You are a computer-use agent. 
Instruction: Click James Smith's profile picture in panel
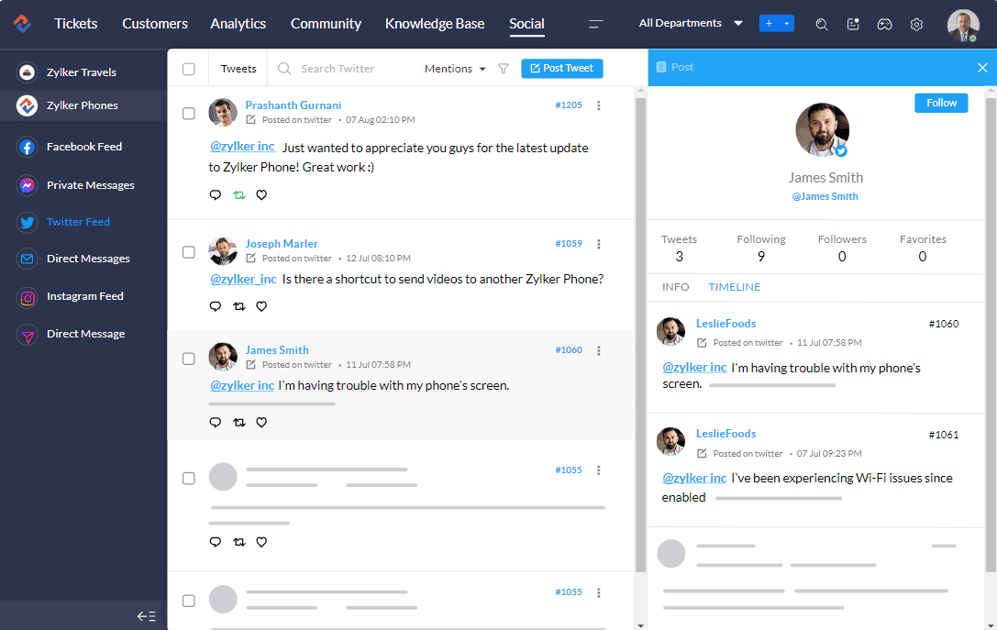coord(822,130)
